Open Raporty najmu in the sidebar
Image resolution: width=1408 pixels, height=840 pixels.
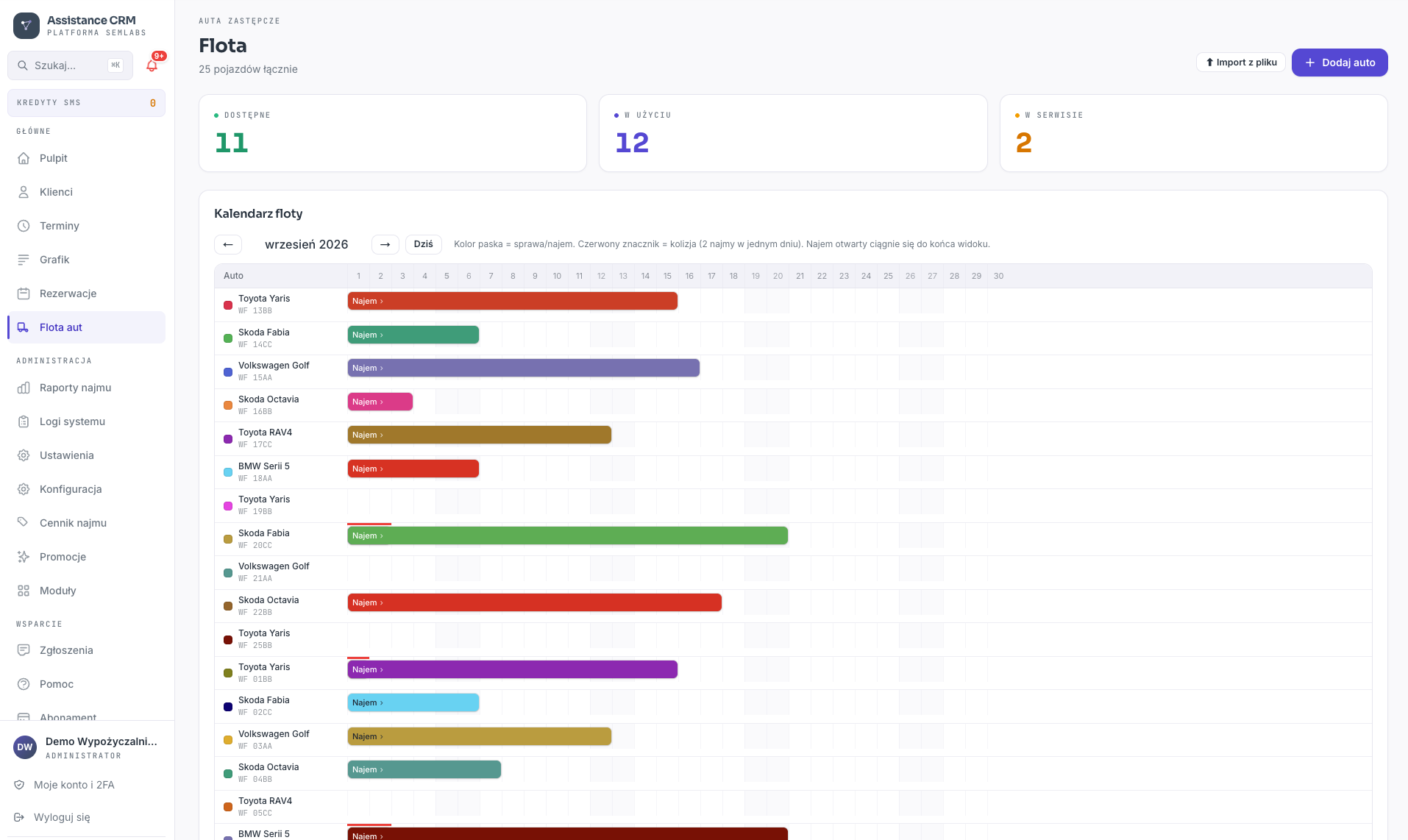pyautogui.click(x=86, y=388)
